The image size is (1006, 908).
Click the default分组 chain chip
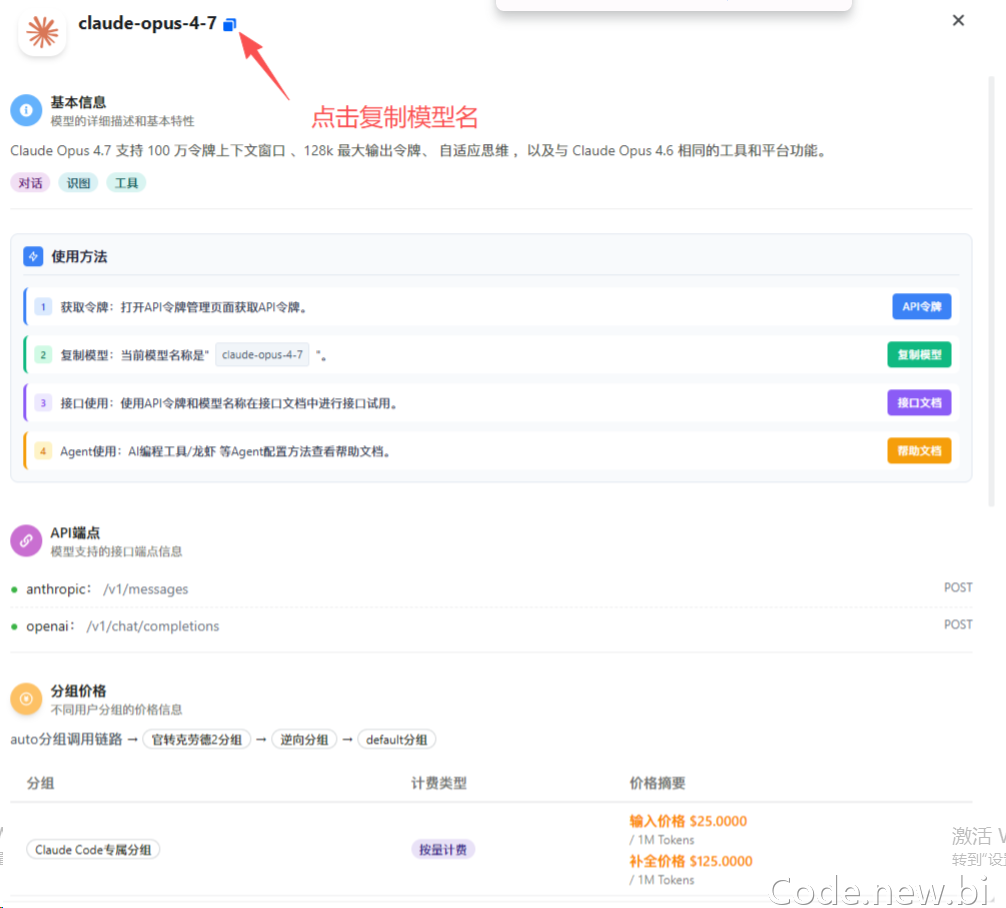pos(396,740)
